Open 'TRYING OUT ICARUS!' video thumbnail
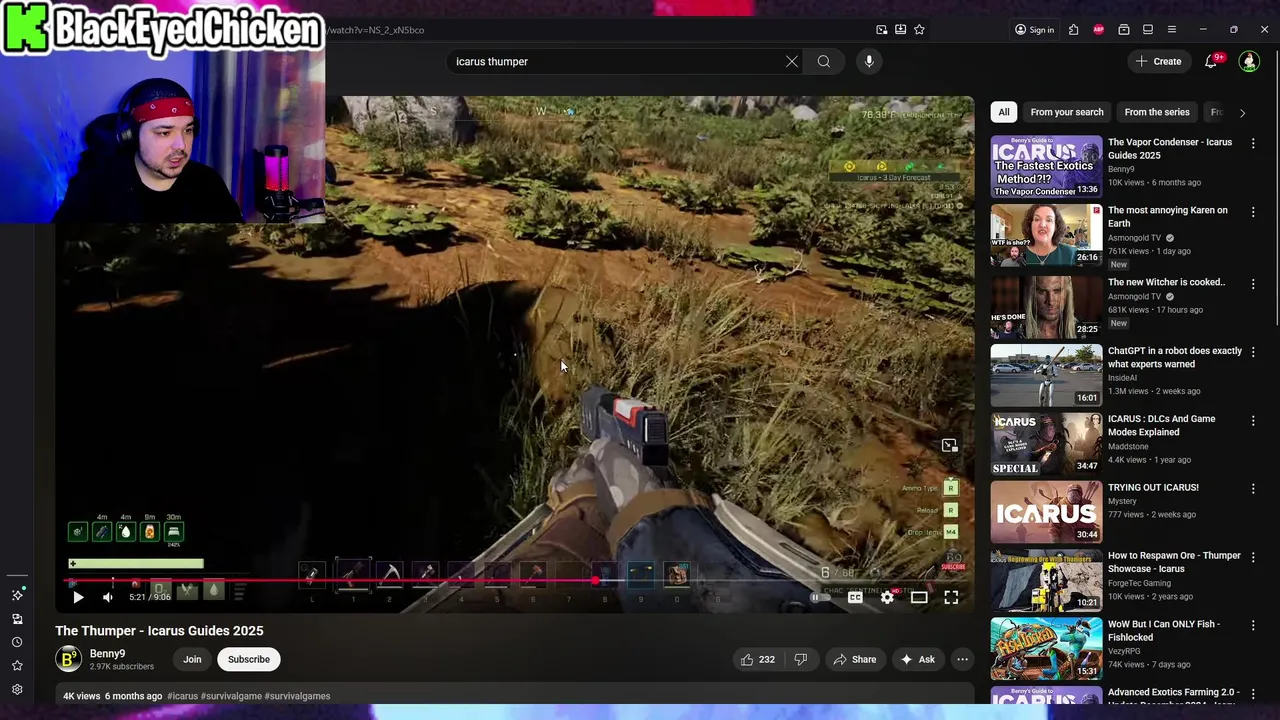1280x720 pixels. (1046, 512)
